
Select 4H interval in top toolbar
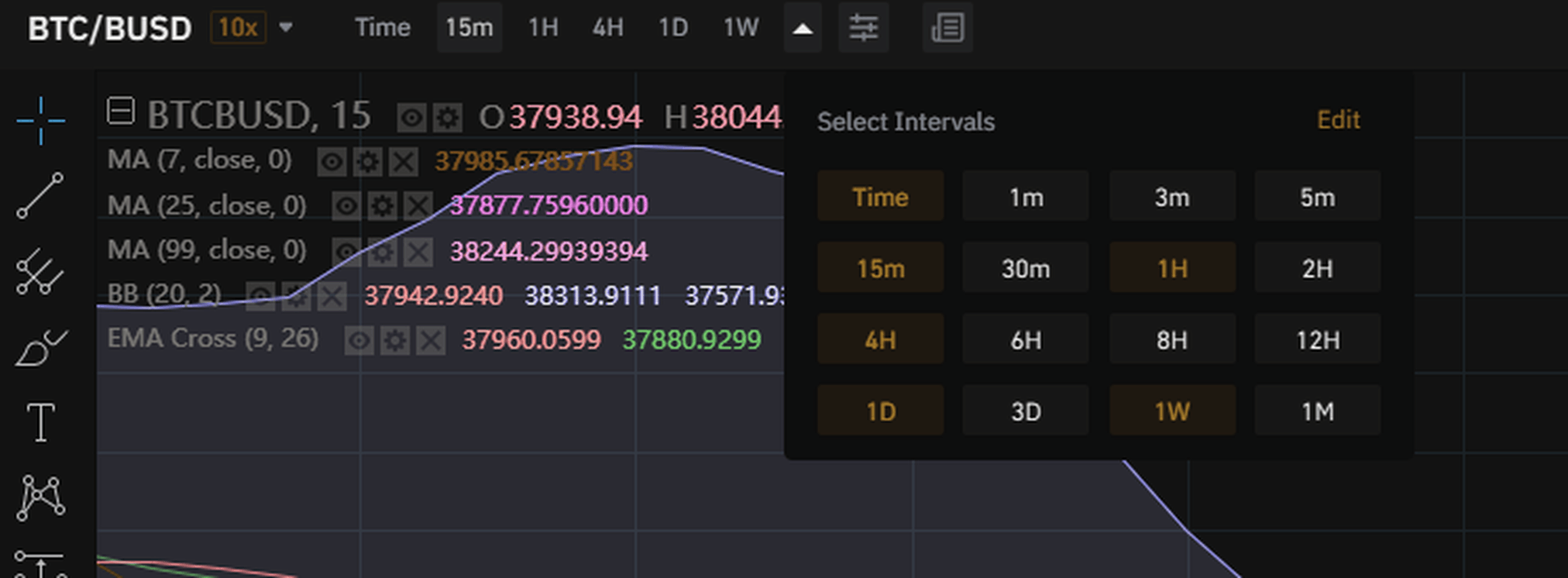click(x=608, y=28)
